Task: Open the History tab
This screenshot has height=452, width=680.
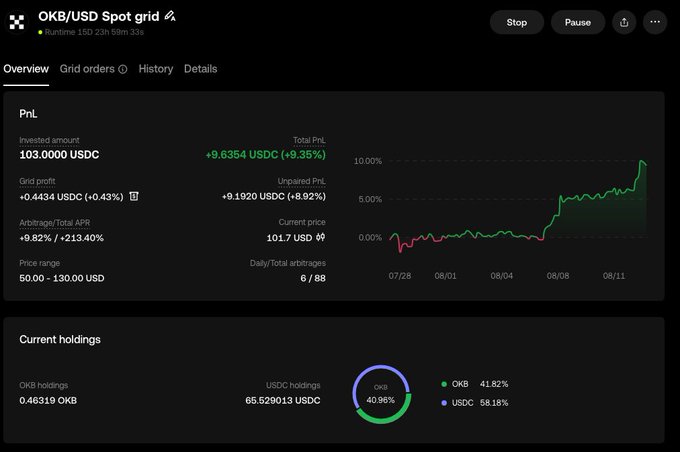Action: point(156,69)
